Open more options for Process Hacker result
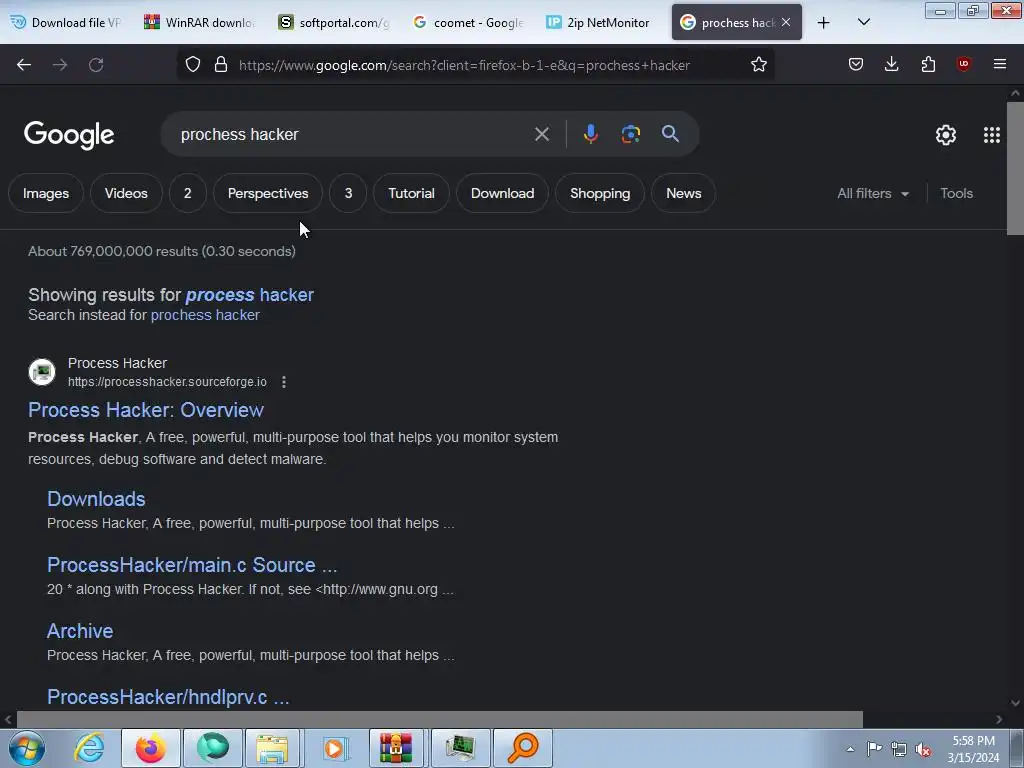Viewport: 1024px width, 768px height. (x=283, y=382)
